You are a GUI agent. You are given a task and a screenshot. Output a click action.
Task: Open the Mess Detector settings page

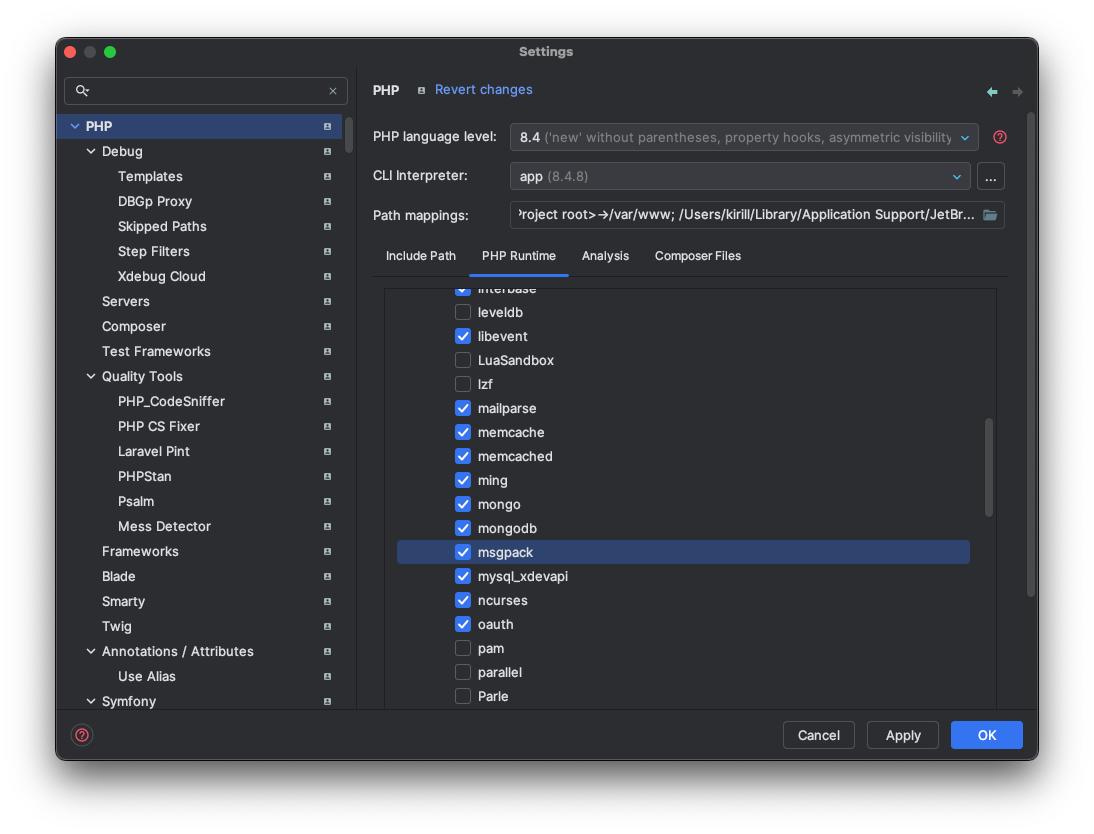164,526
